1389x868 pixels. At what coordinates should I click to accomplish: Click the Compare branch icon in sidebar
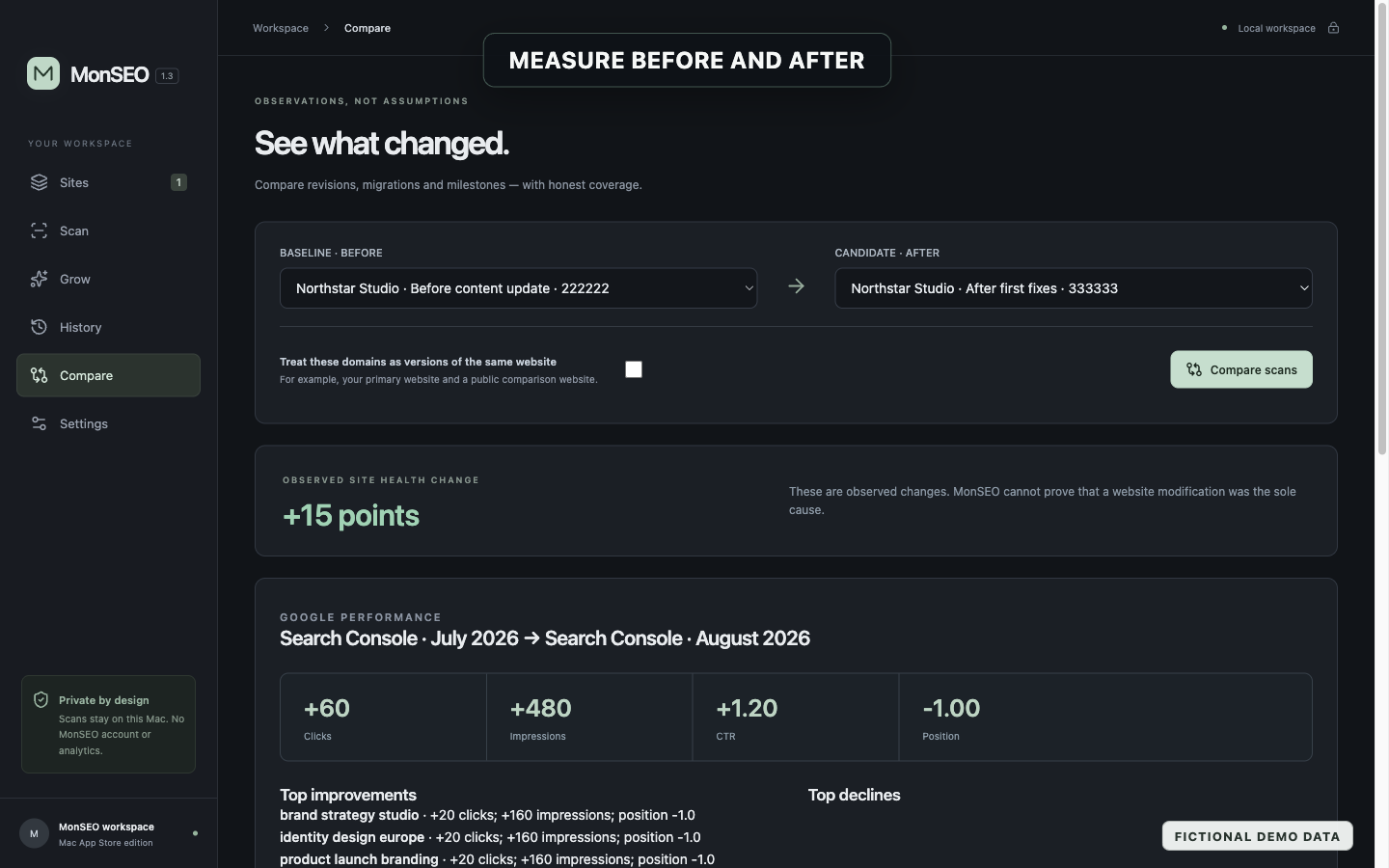click(39, 375)
